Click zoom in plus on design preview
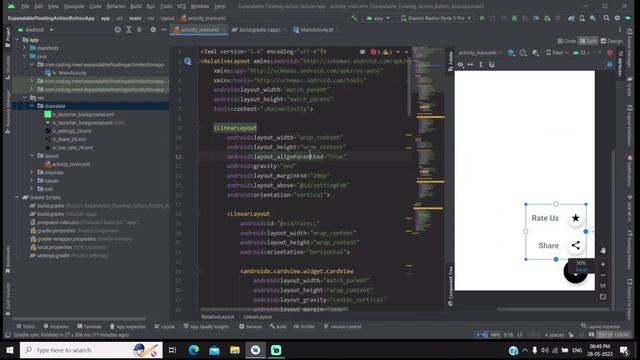The height and width of the screenshot is (360, 640). [x=603, y=264]
